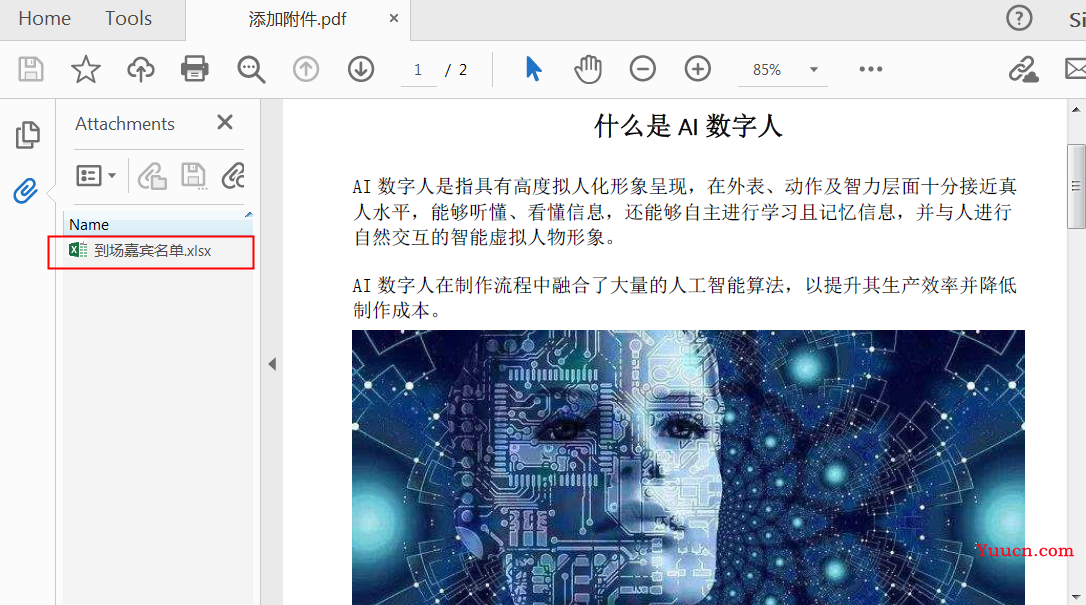
Task: Activate the Hand pan tool
Action: point(588,69)
